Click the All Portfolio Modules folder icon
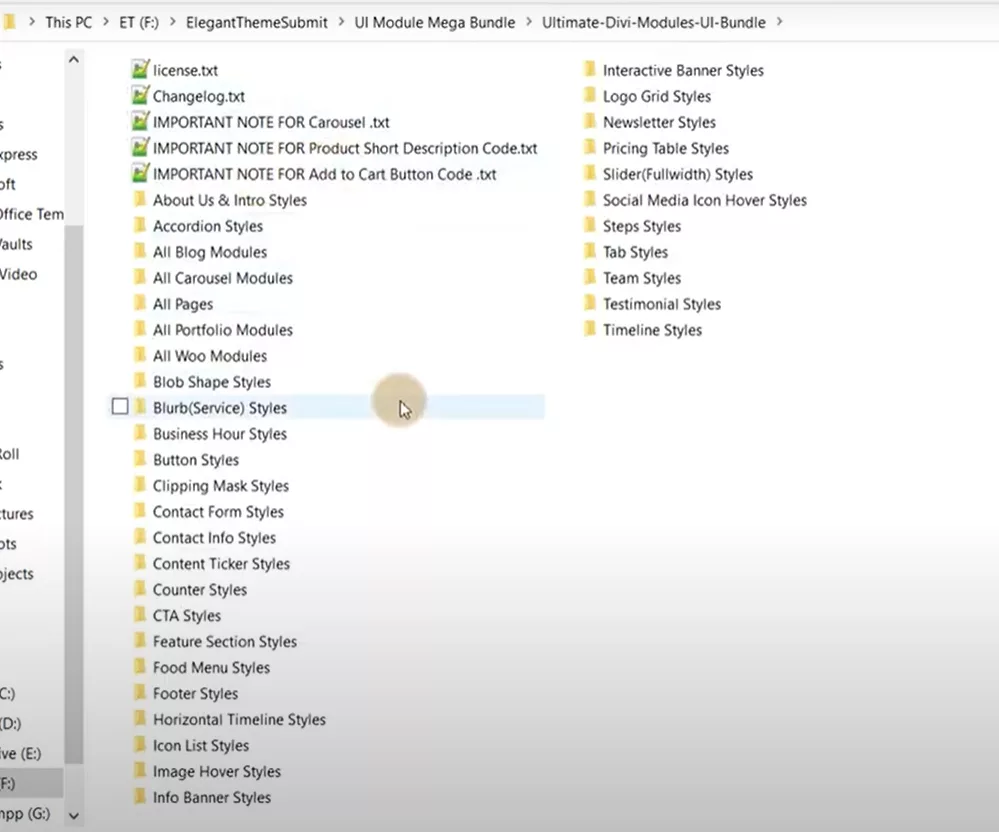The width and height of the screenshot is (999, 832). tap(140, 329)
